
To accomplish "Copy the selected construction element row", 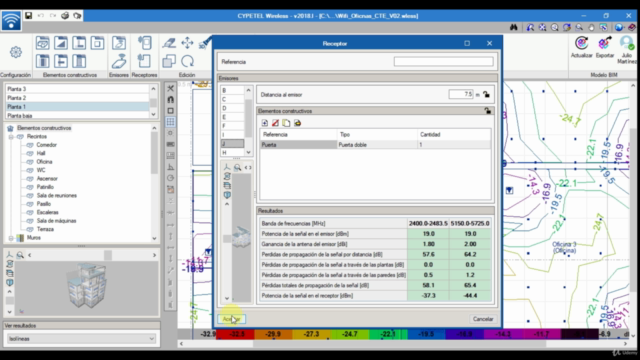I will pos(287,123).
